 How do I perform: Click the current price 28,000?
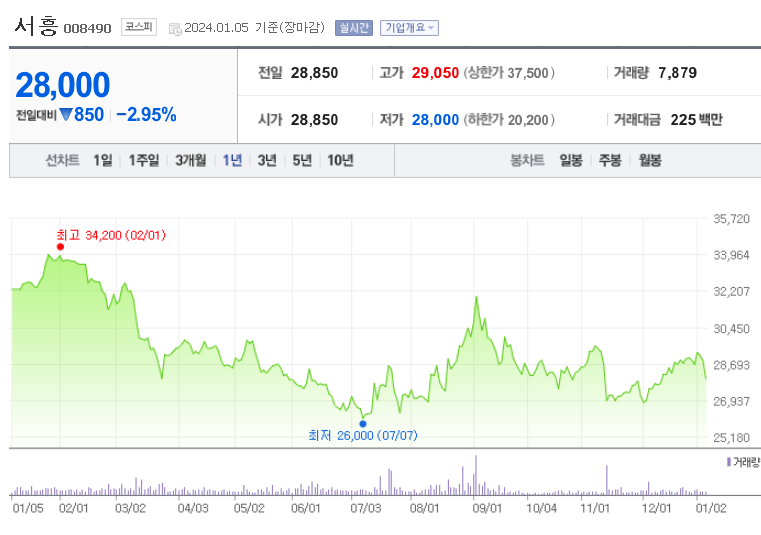63,85
